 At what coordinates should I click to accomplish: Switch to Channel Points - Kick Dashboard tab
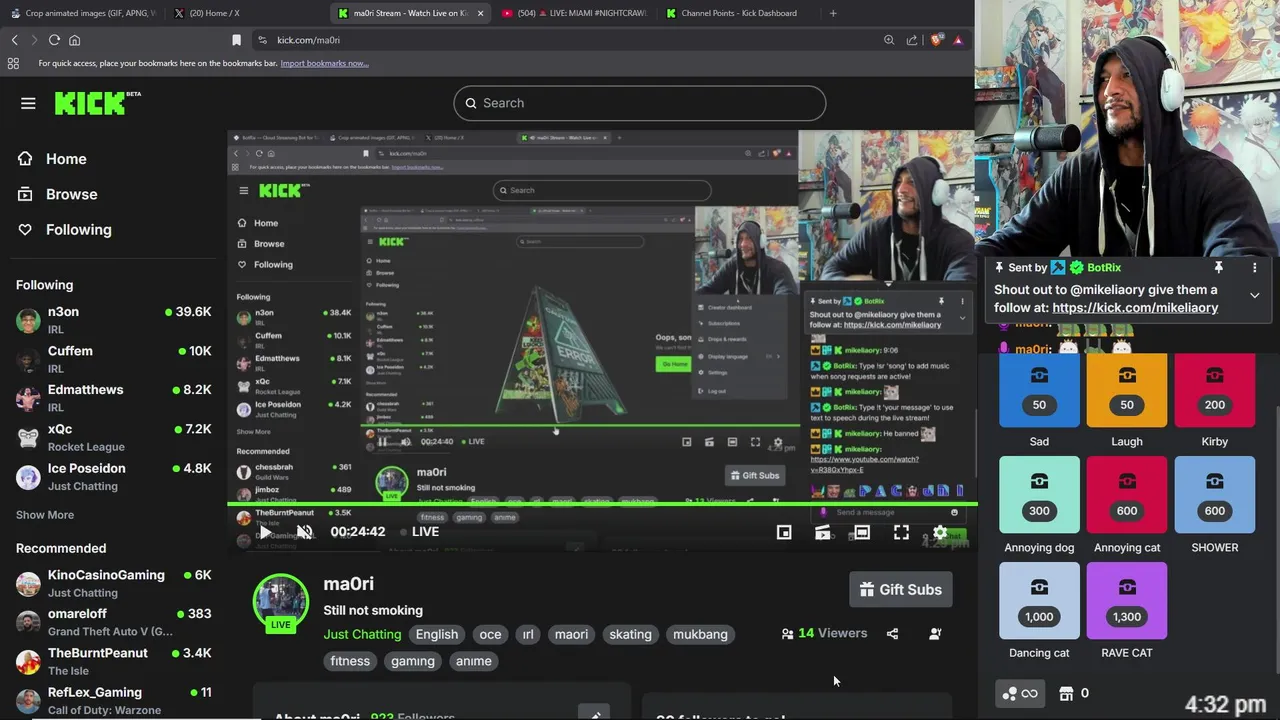tap(738, 13)
